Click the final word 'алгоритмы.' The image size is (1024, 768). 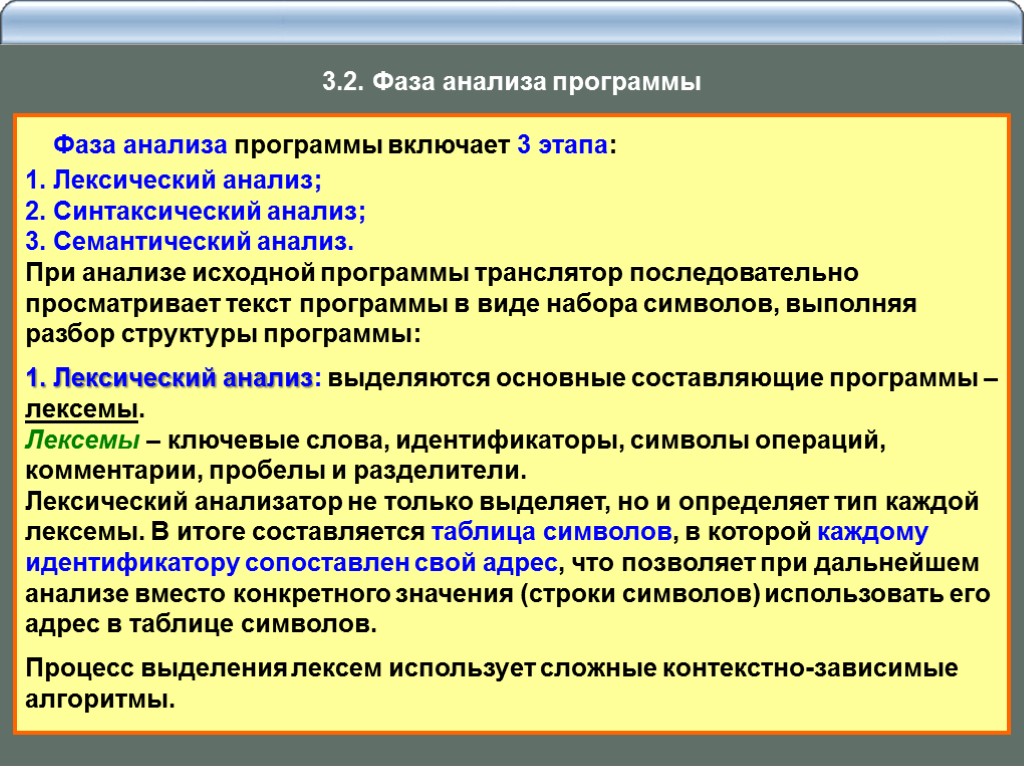coord(101,699)
